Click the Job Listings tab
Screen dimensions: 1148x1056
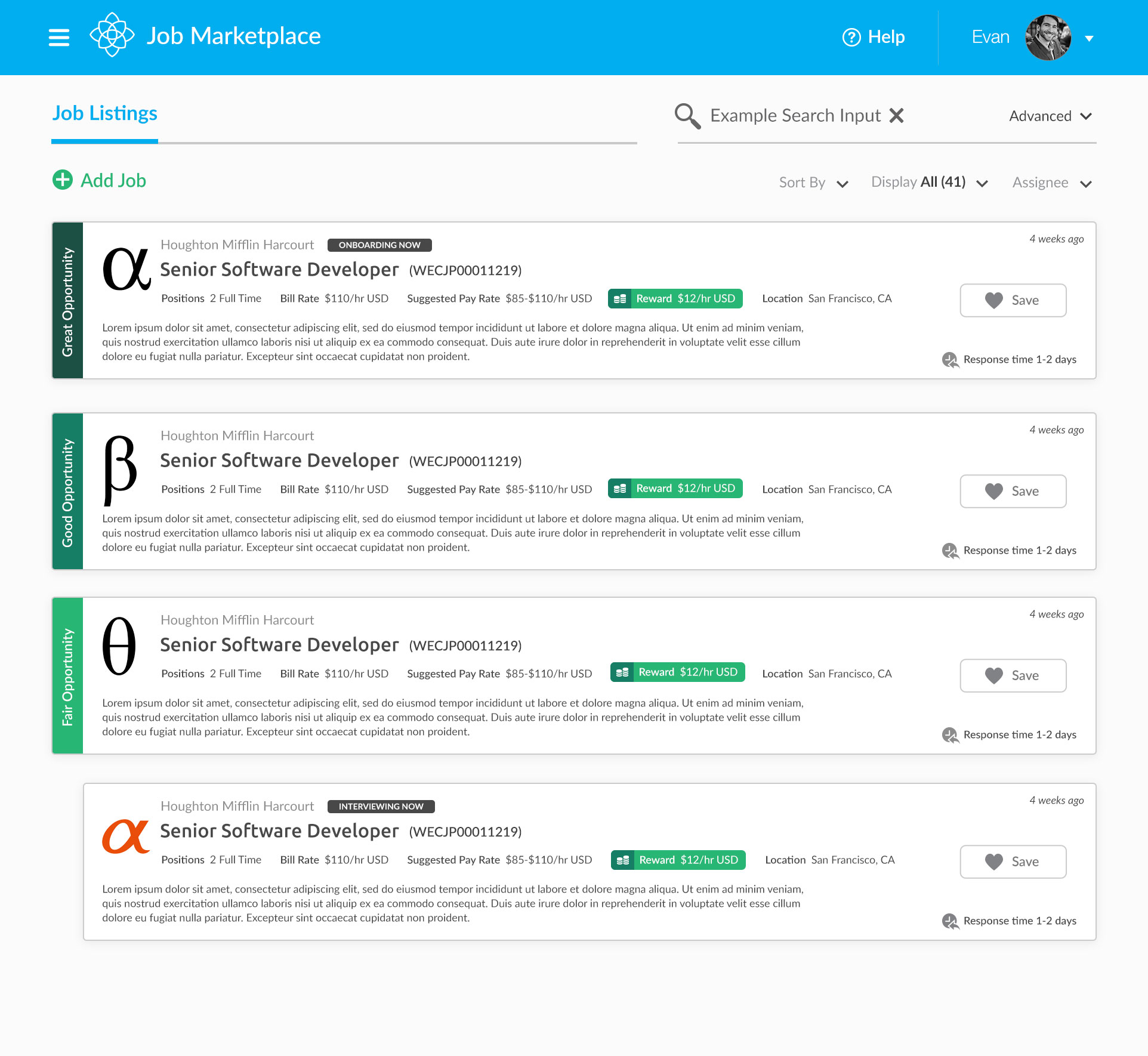104,113
